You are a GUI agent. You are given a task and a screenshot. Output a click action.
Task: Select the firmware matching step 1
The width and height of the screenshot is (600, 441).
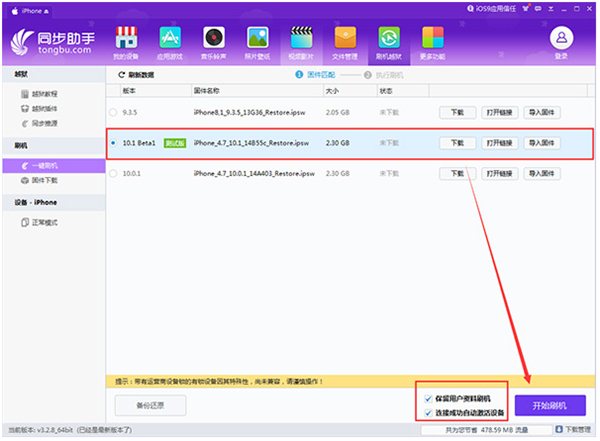[315, 75]
